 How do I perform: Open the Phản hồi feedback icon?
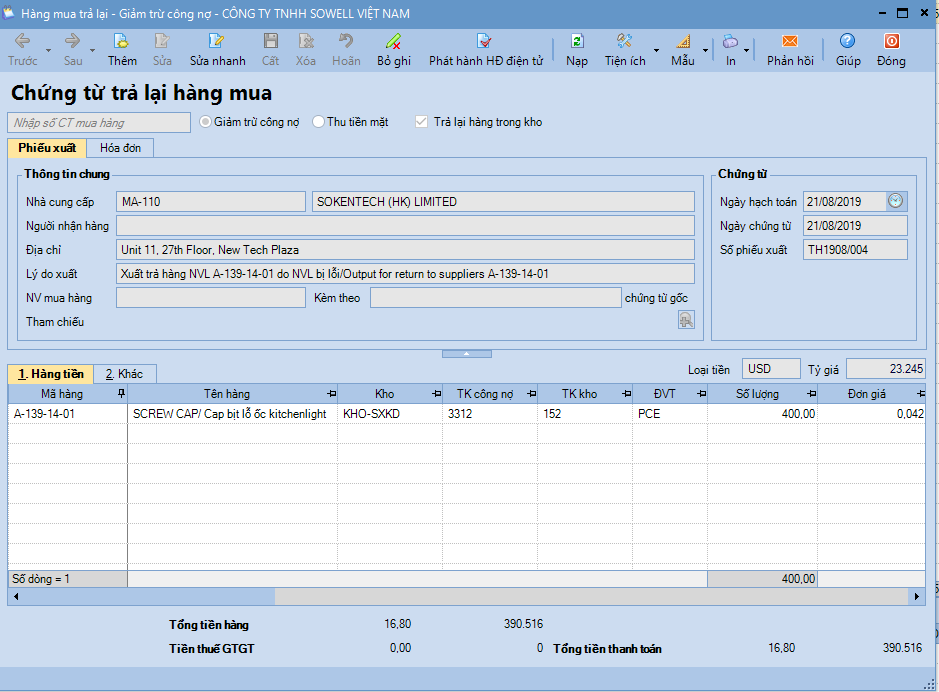coord(790,42)
